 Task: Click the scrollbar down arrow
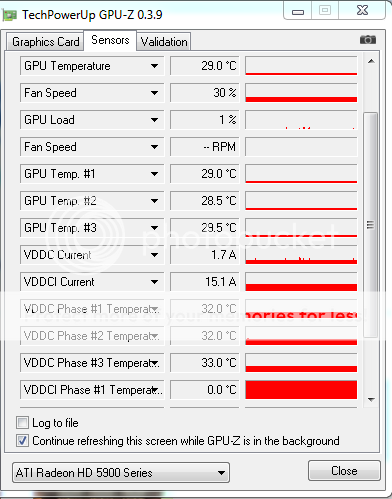(371, 399)
